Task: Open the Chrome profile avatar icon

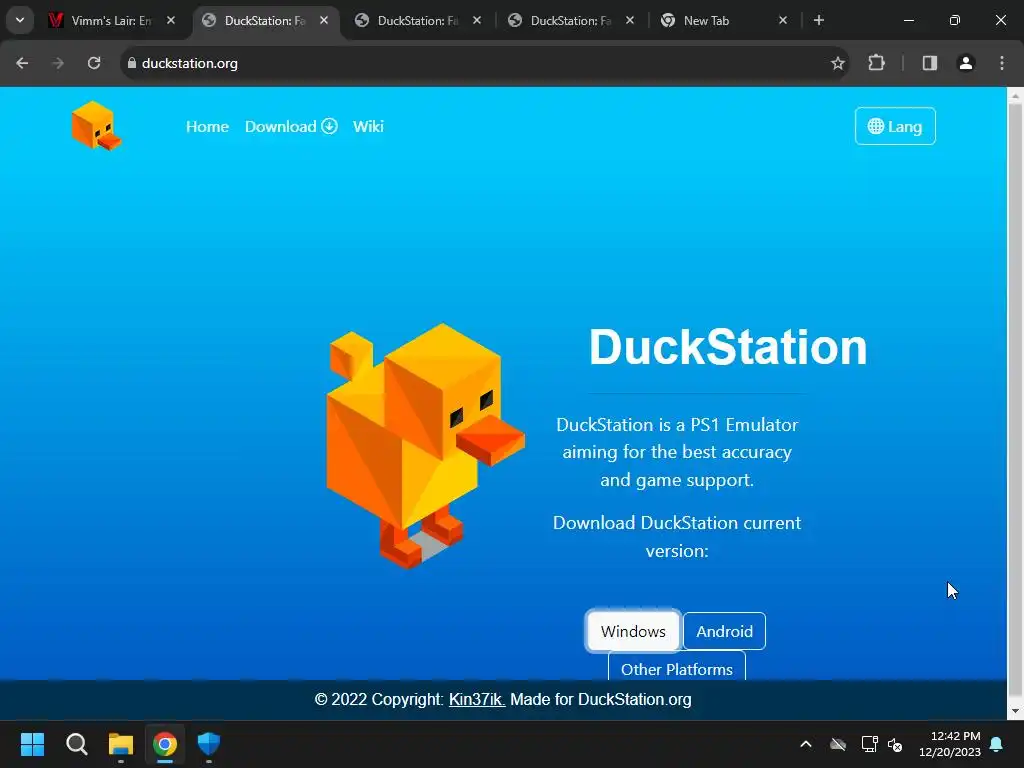Action: point(966,63)
